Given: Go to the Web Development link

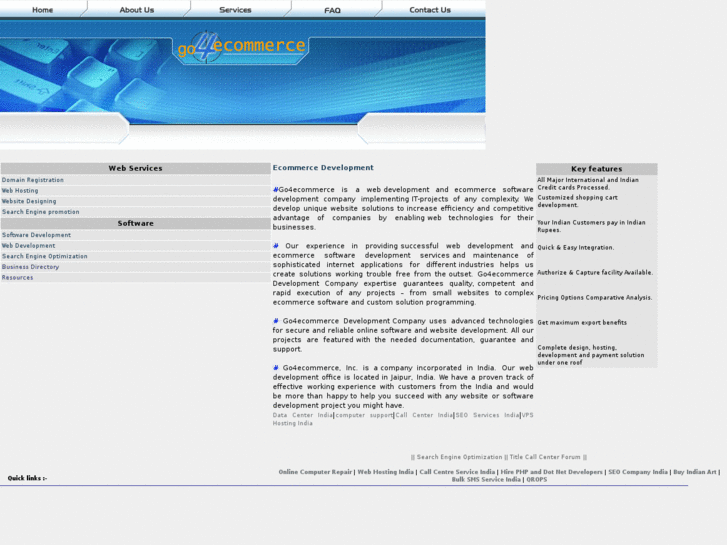Looking at the screenshot, I should 28,246.
